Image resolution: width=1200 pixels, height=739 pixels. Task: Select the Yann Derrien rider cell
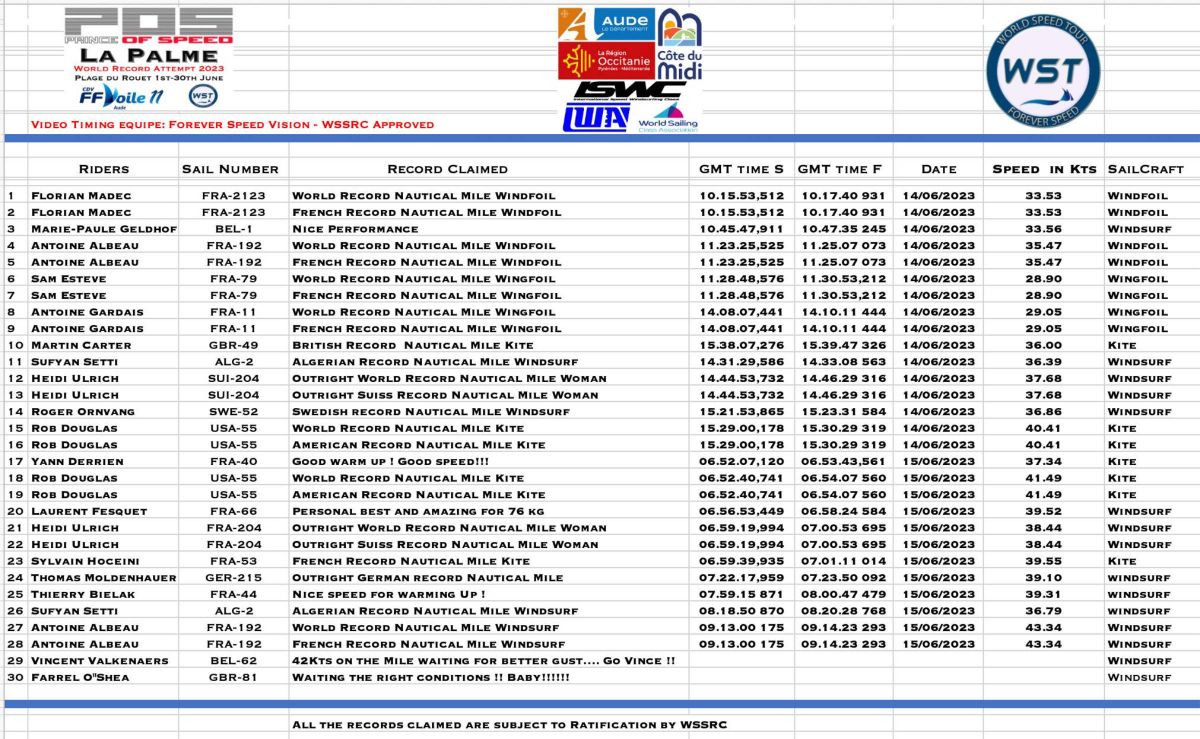77,462
